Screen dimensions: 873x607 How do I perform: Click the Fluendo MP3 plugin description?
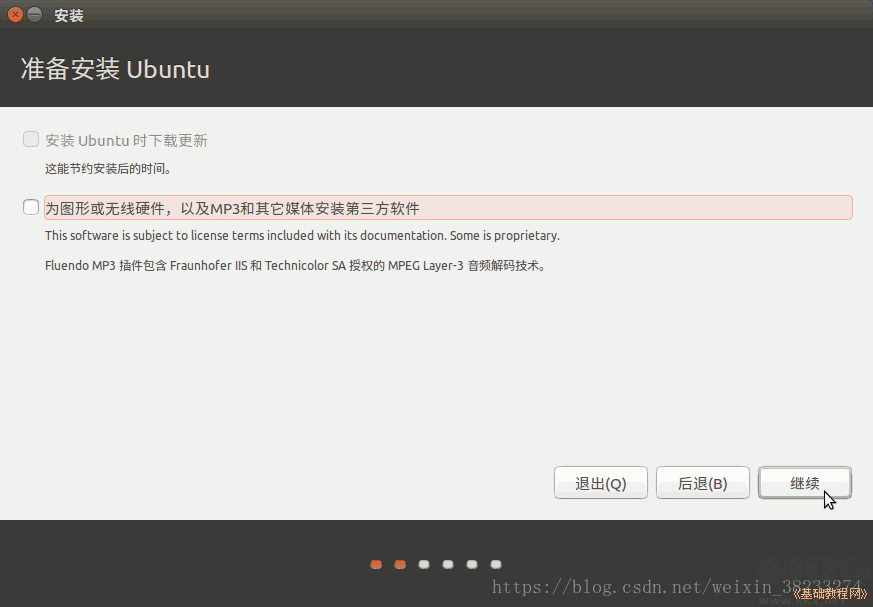coord(295,265)
